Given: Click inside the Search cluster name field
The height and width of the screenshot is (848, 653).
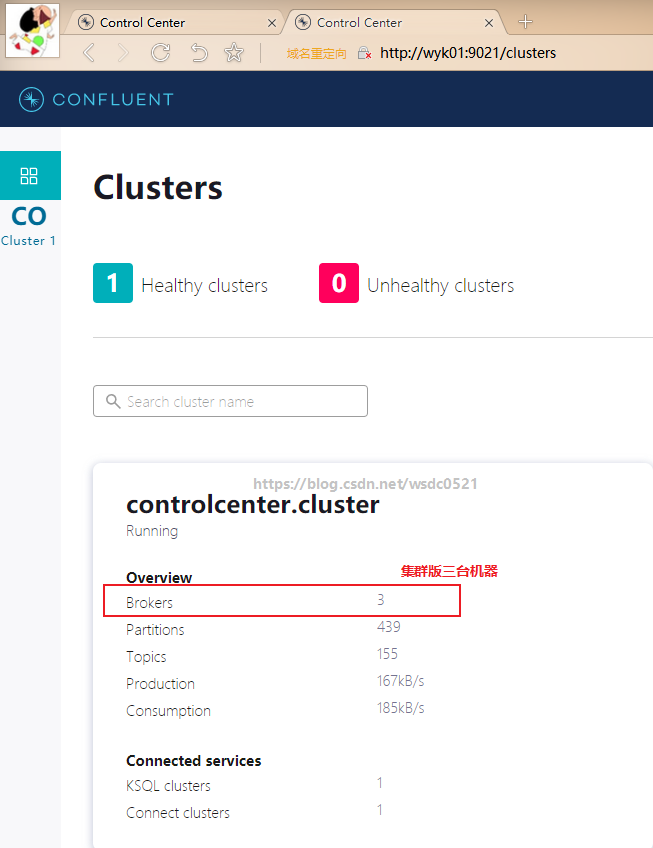Looking at the screenshot, I should point(230,401).
